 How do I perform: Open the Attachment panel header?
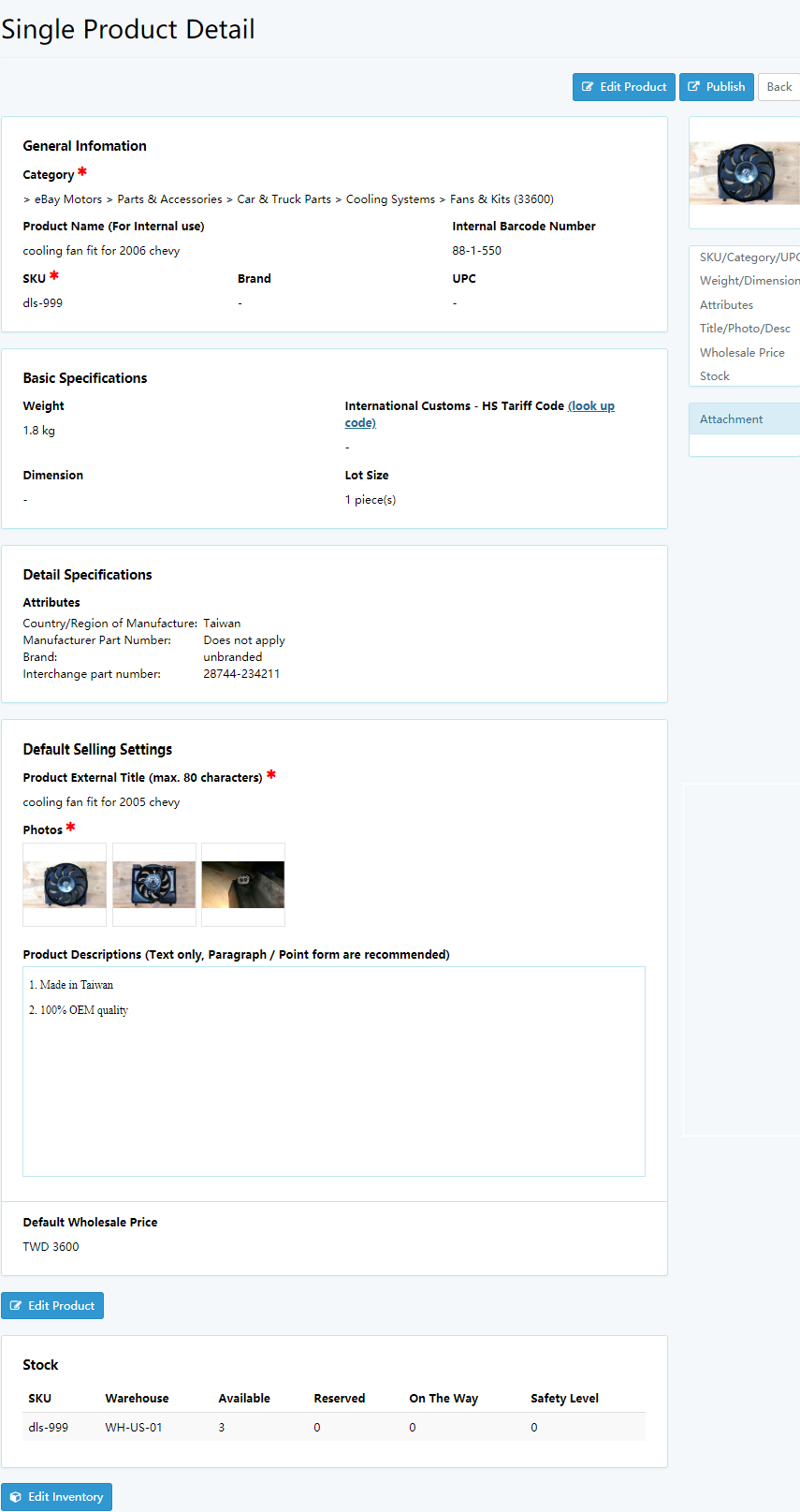745,418
